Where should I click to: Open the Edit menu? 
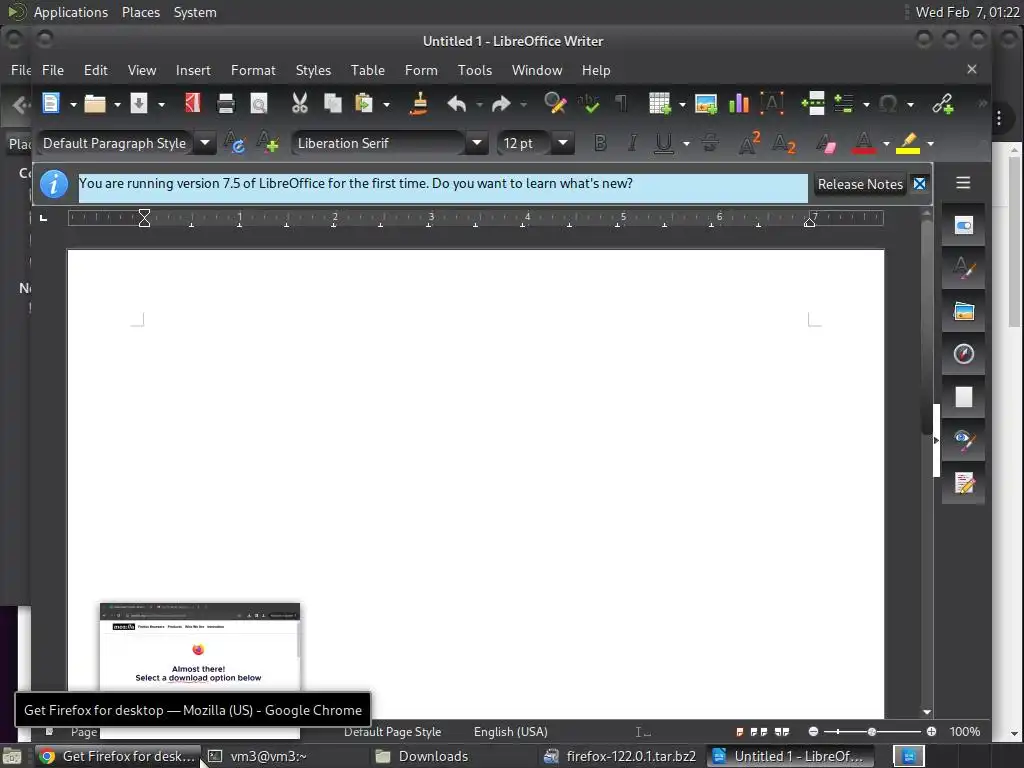click(95, 70)
